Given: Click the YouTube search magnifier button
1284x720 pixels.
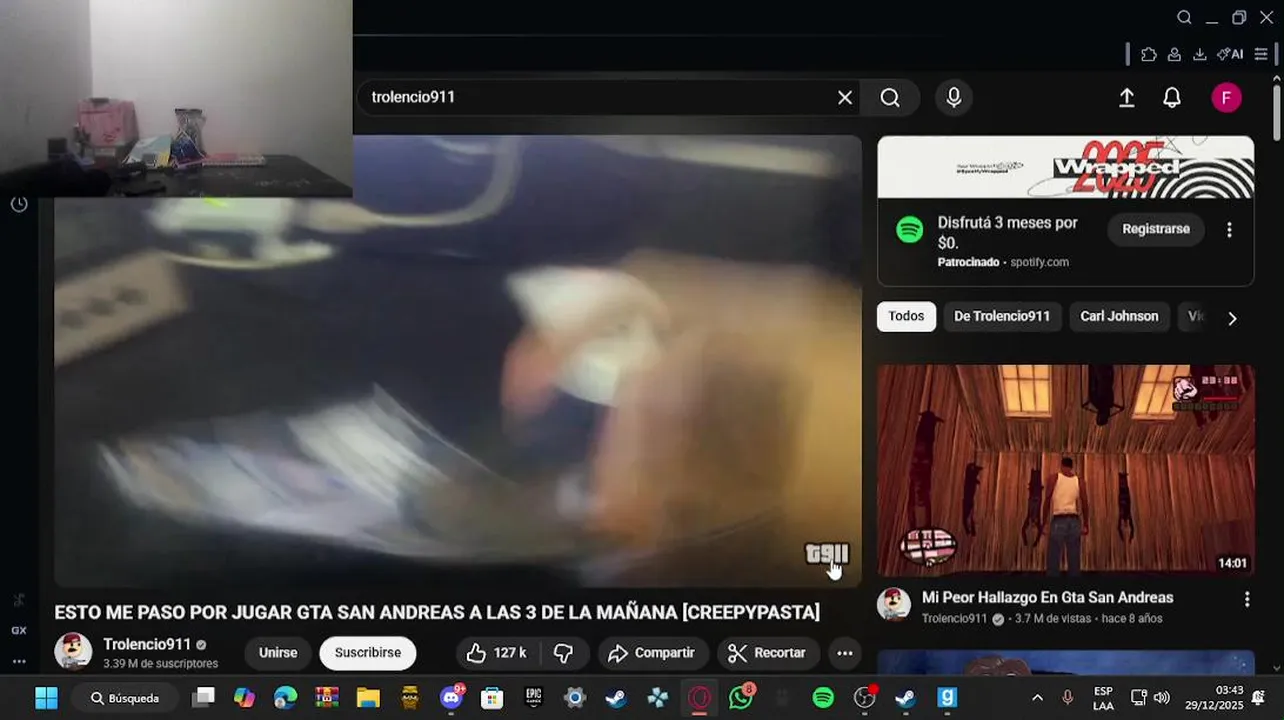Looking at the screenshot, I should [890, 97].
